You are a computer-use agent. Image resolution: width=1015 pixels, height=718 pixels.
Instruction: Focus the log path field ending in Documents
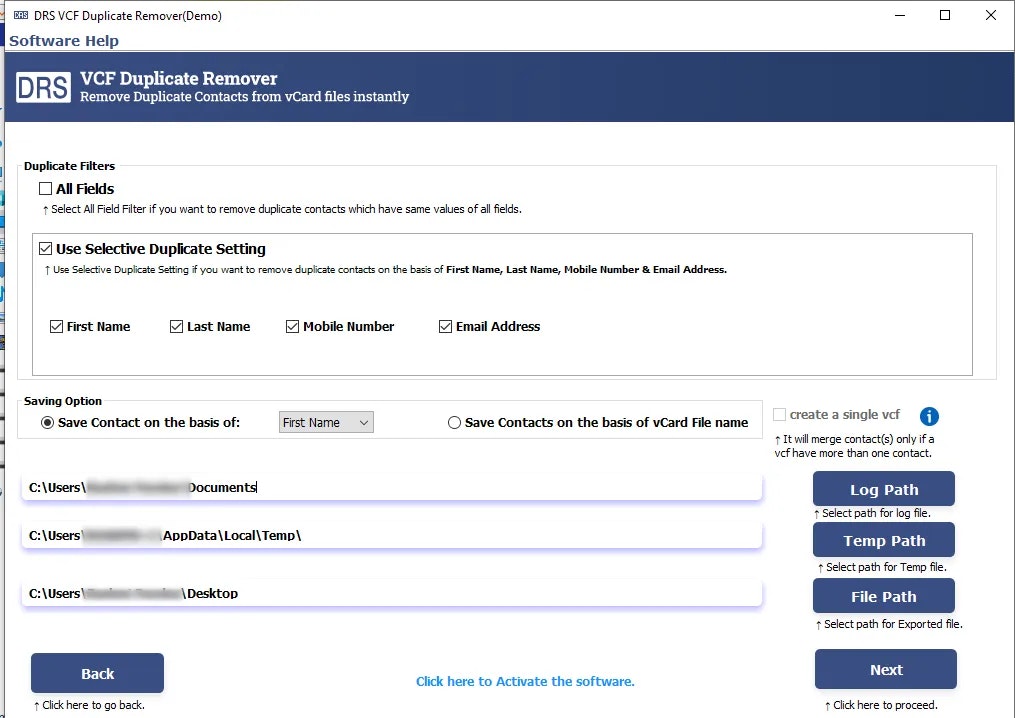click(392, 488)
